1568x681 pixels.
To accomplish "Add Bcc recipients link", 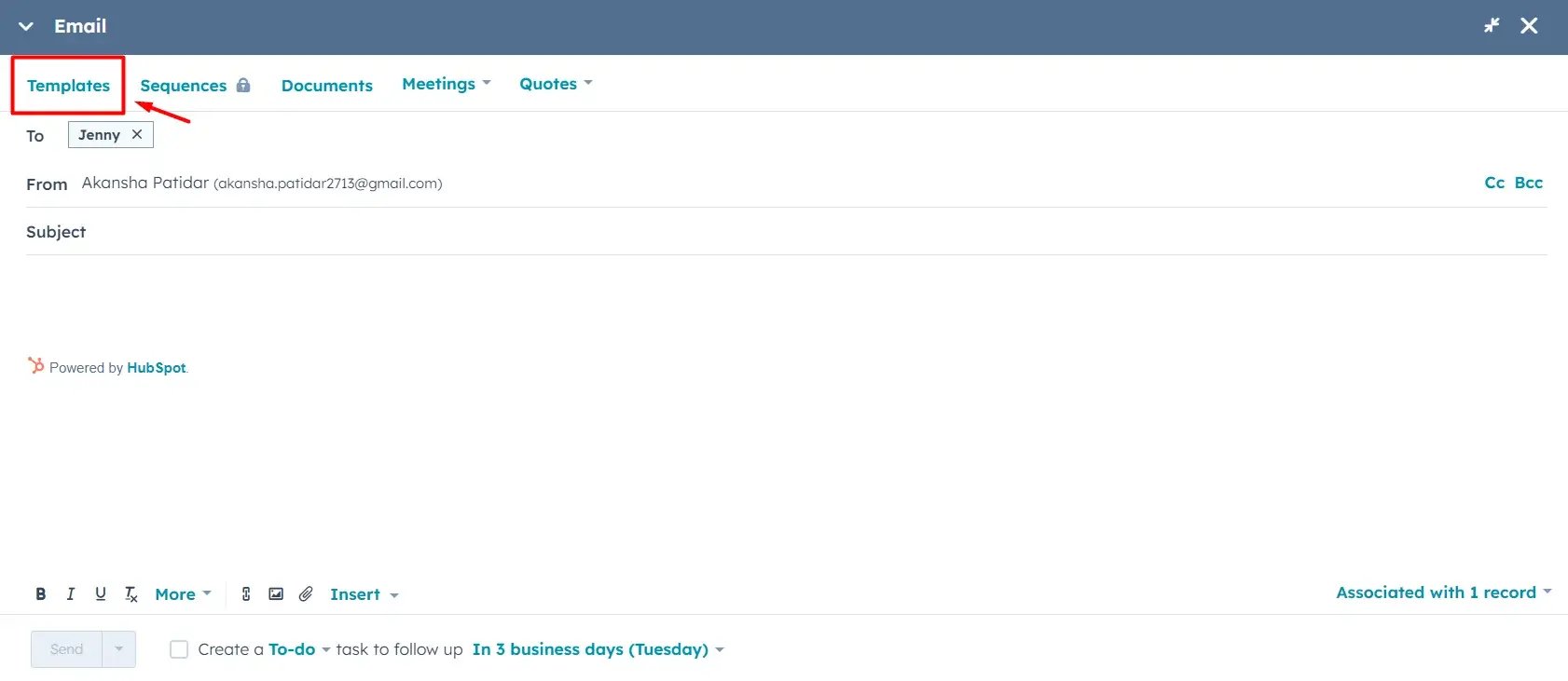I will coord(1528,183).
